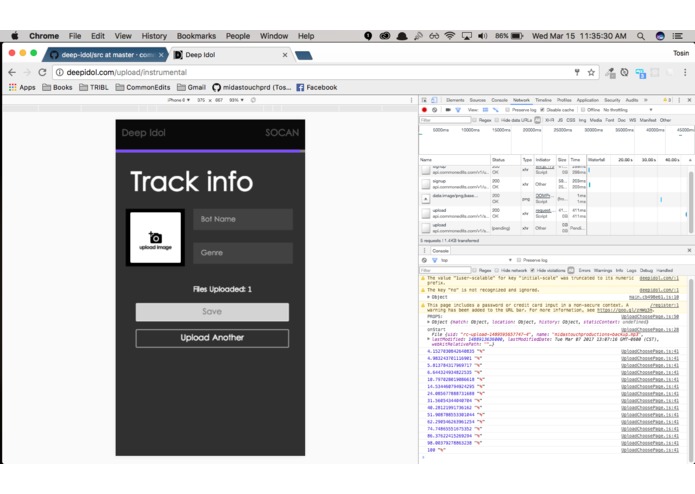The width and height of the screenshot is (695, 494).
Task: Switch to the deep-idol/src GitHub tab
Action: coord(106,55)
